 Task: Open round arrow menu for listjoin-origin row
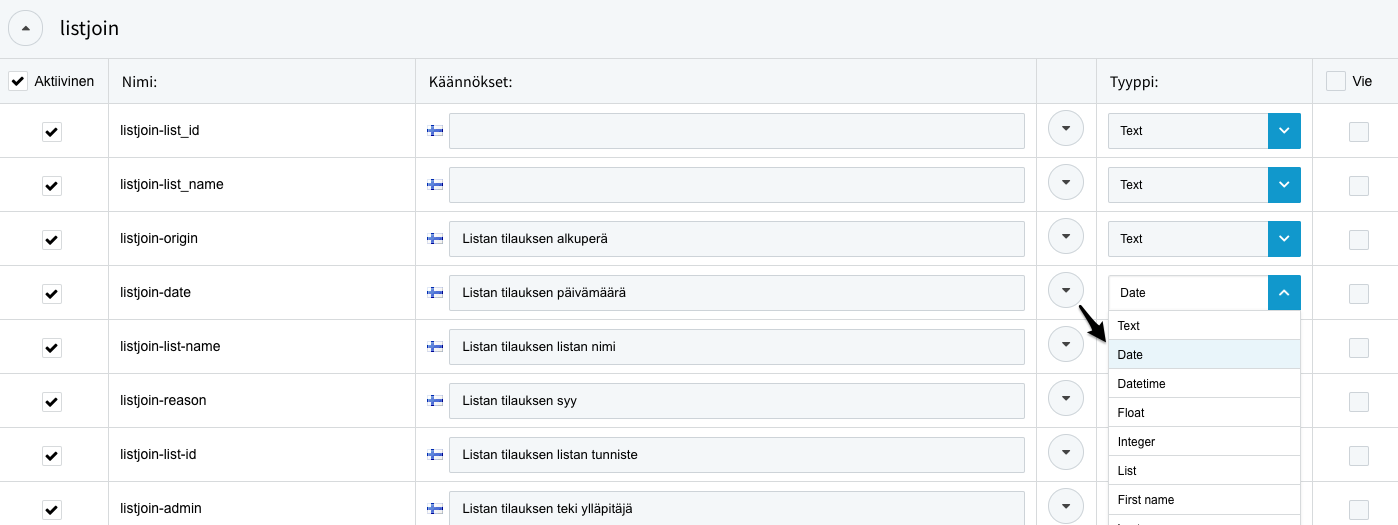point(1066,237)
